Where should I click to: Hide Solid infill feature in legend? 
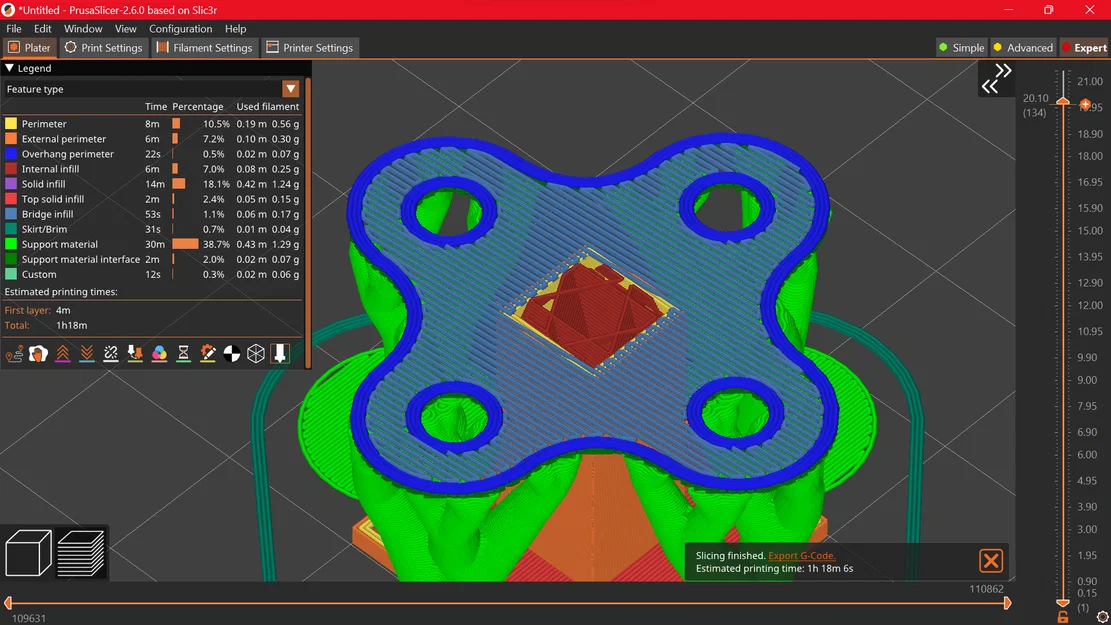pos(152,184)
